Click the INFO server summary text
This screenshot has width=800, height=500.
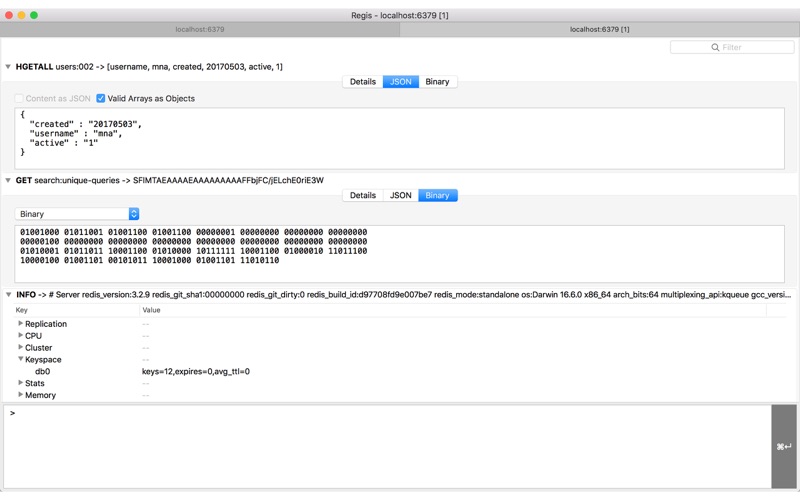click(404, 295)
